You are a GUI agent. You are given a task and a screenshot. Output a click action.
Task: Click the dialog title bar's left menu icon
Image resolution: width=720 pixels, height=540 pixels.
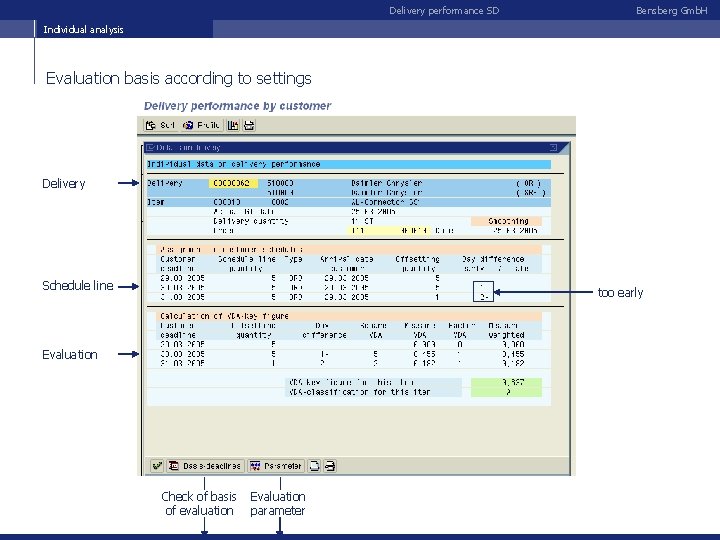(x=150, y=147)
